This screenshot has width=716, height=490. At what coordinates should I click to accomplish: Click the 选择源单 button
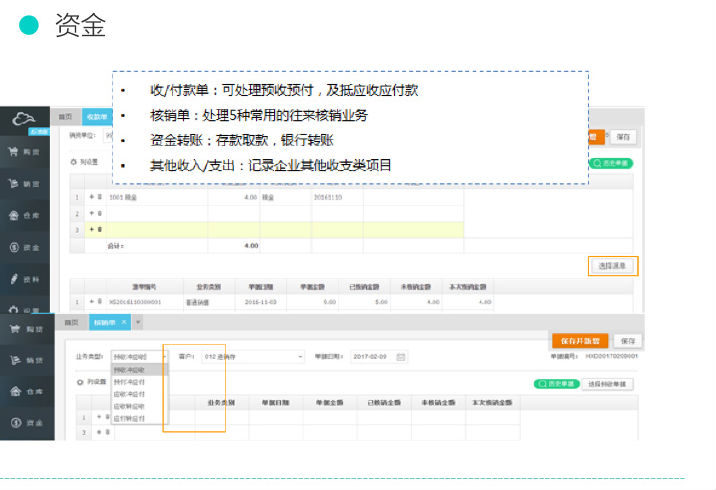612,266
